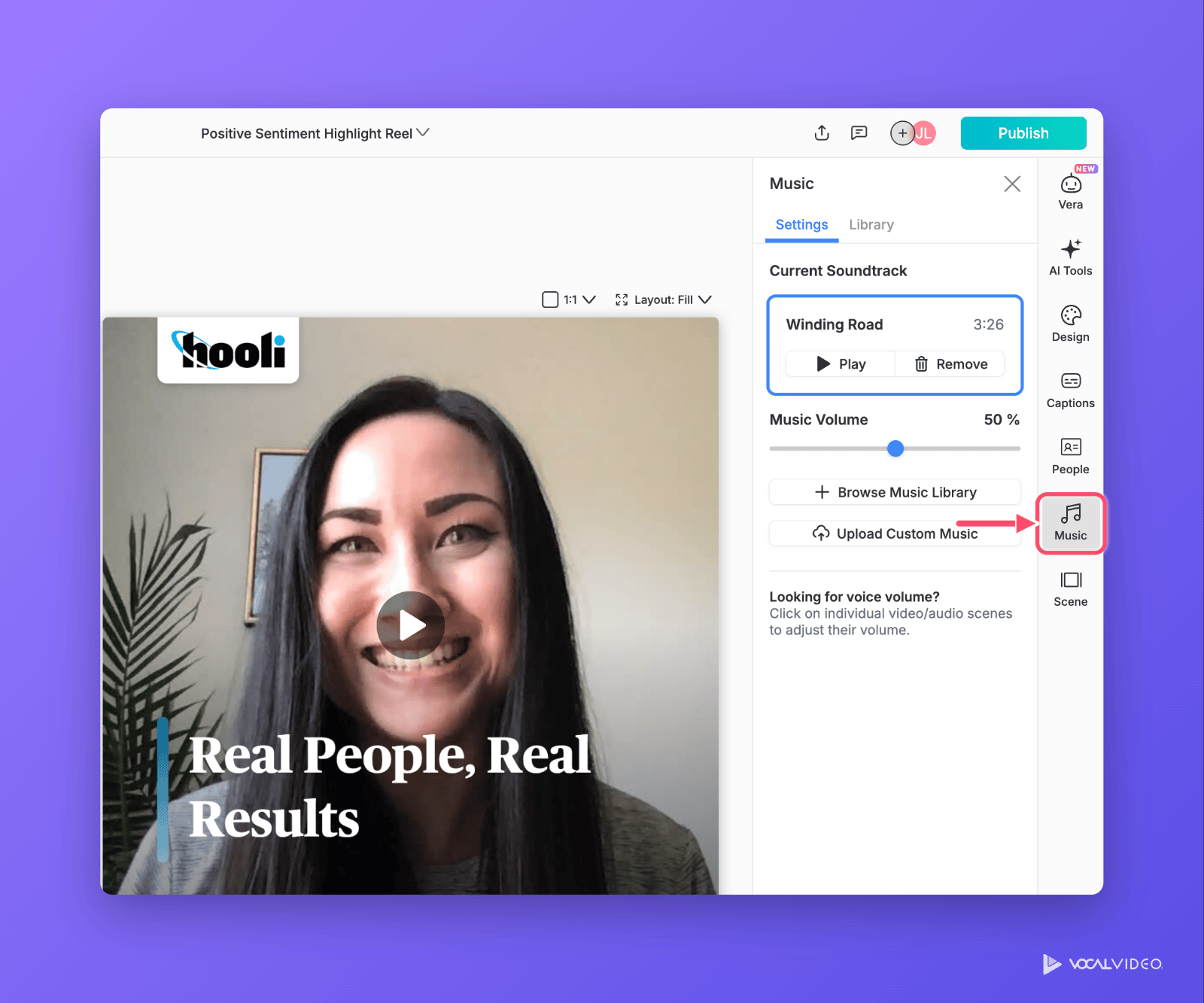Click Browse Music Library
The height and width of the screenshot is (1003, 1204).
tap(895, 492)
